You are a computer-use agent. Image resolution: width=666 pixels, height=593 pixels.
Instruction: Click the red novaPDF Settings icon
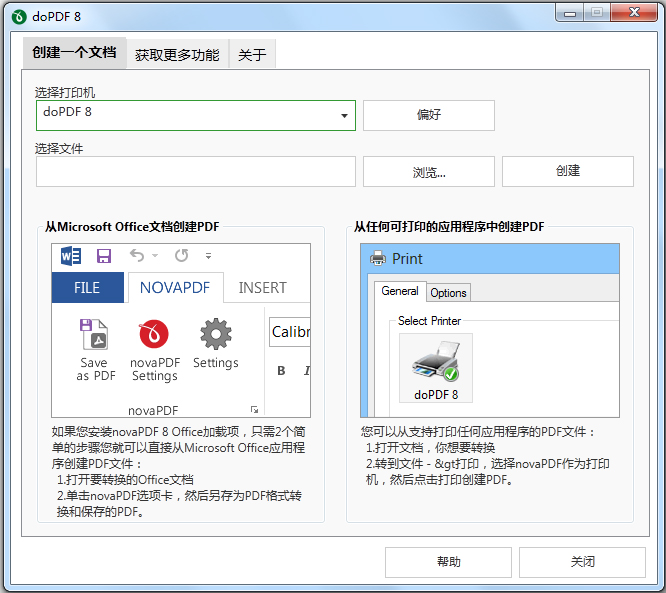tap(154, 334)
